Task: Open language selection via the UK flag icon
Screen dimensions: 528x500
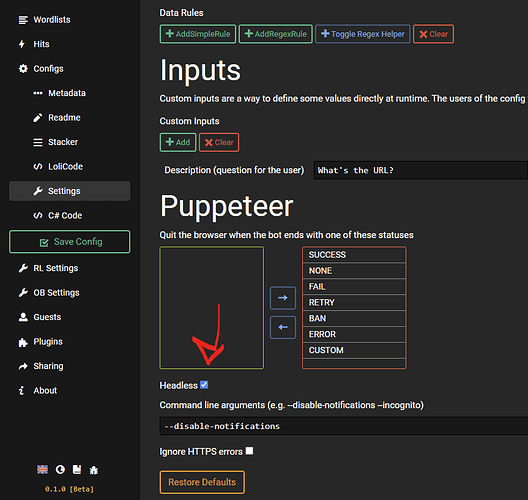Action: pyautogui.click(x=42, y=469)
